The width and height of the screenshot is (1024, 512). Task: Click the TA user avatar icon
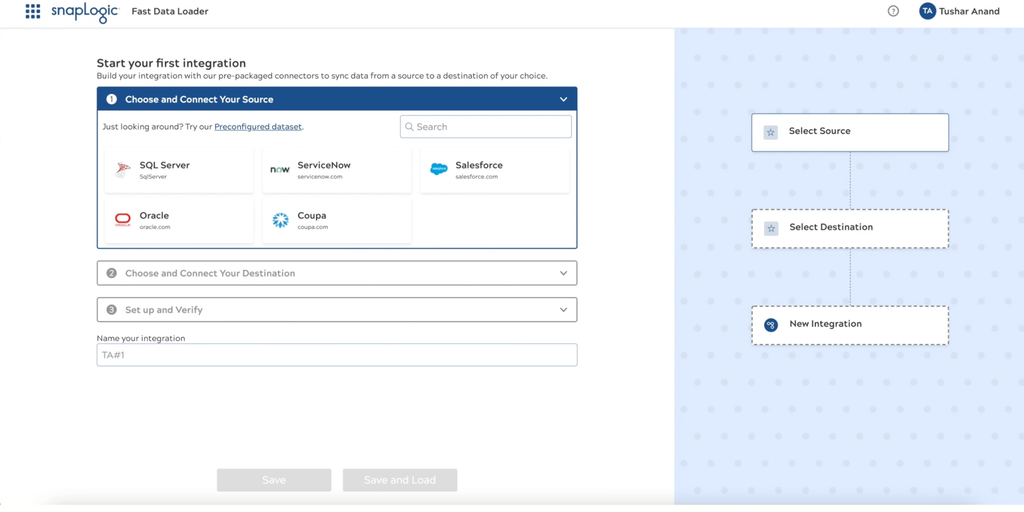click(x=927, y=12)
